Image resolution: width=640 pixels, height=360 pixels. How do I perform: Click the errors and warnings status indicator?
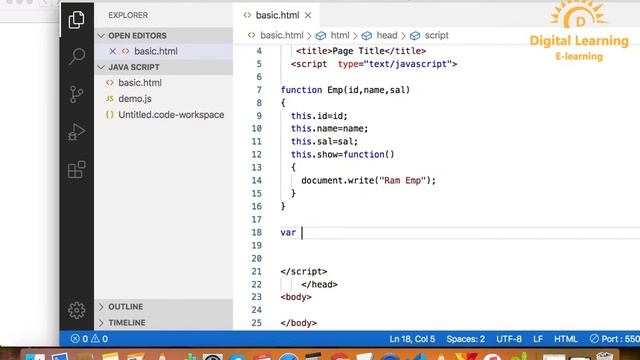[89, 339]
